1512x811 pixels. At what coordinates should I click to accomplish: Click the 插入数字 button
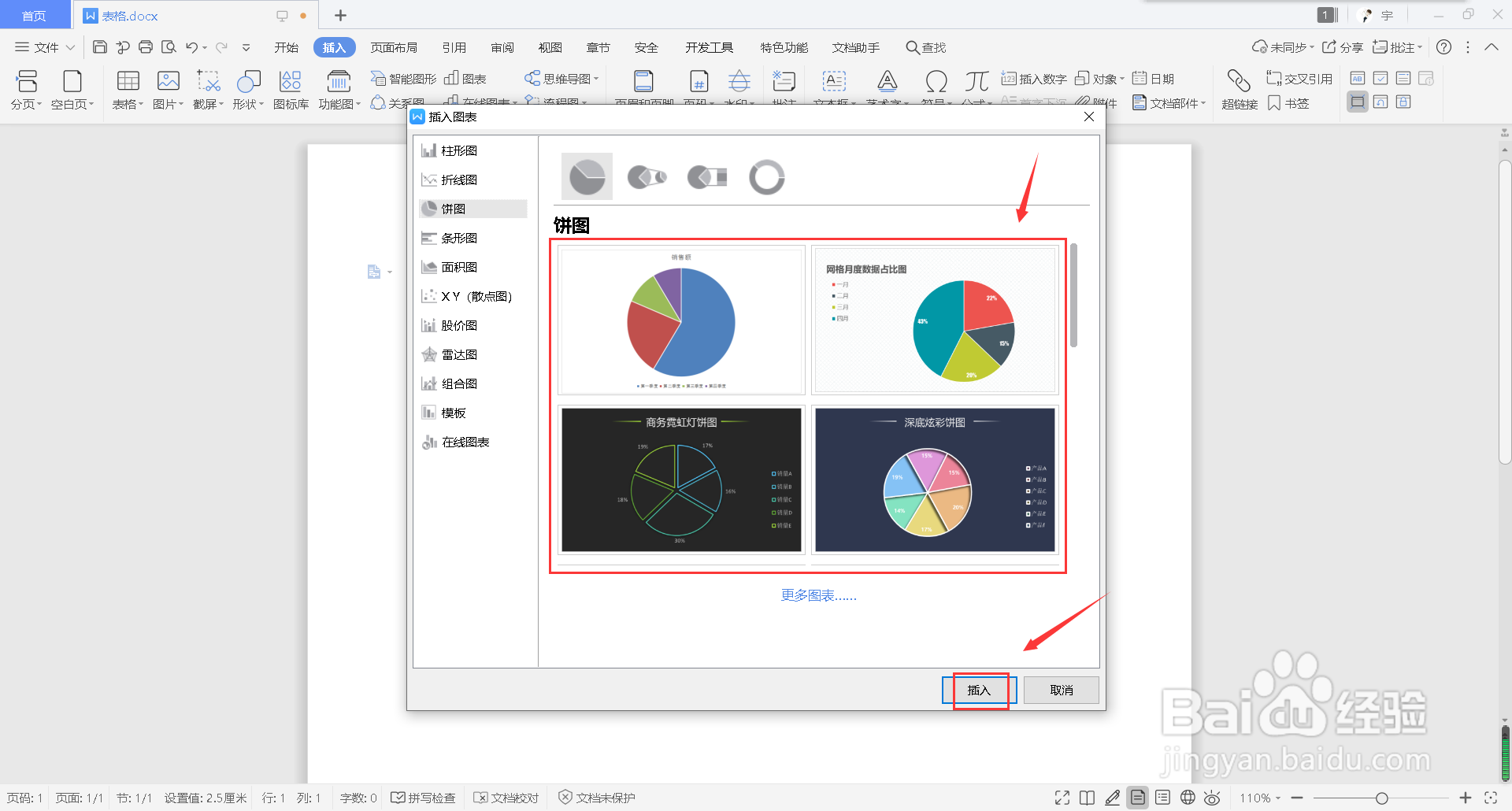coord(1033,79)
